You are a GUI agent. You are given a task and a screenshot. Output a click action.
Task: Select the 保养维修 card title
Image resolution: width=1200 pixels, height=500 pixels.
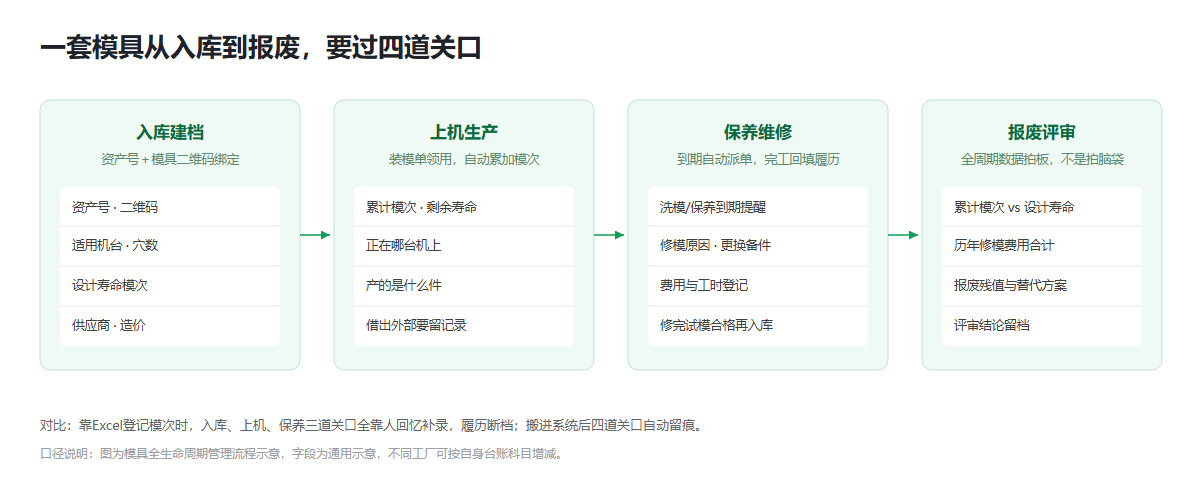point(758,133)
